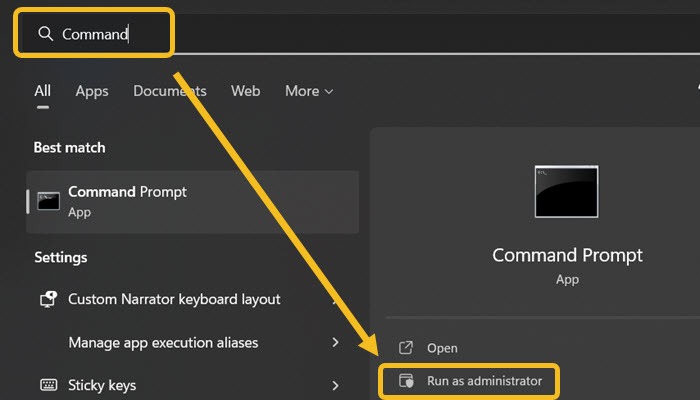This screenshot has height=400, width=700.
Task: Expand the chevron next to Manage app execution aliases
Action: coord(335,342)
